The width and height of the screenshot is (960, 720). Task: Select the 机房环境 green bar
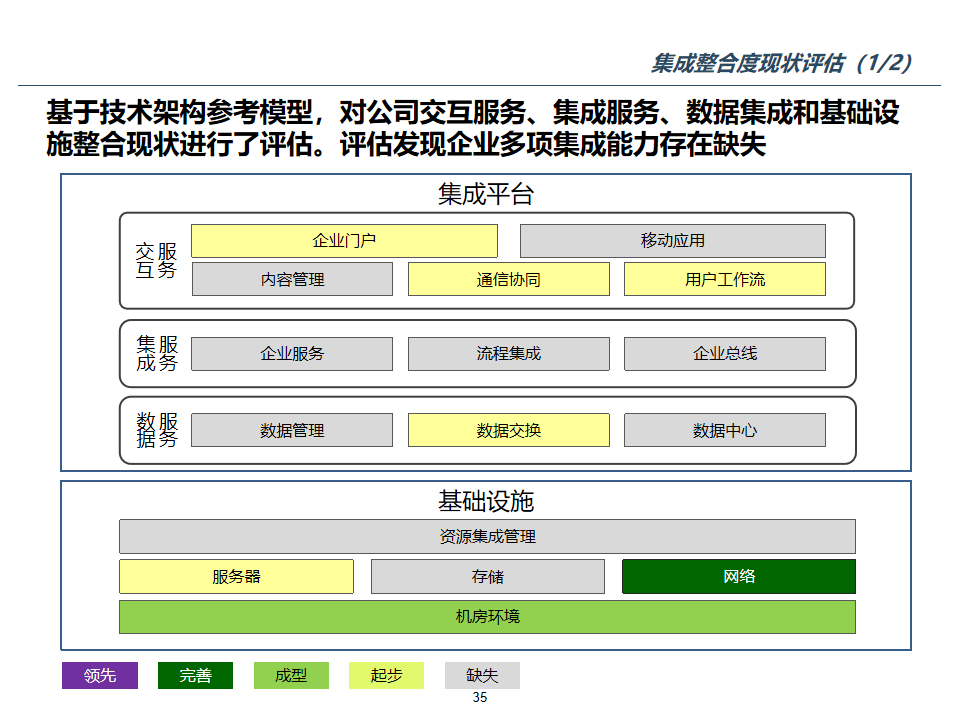[487, 617]
